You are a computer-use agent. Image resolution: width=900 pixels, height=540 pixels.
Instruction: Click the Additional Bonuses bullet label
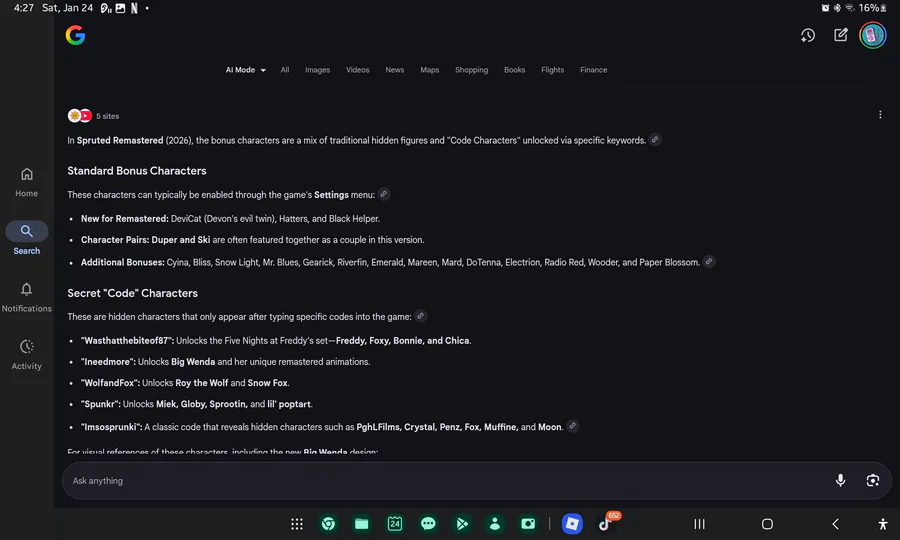pyautogui.click(x=122, y=263)
